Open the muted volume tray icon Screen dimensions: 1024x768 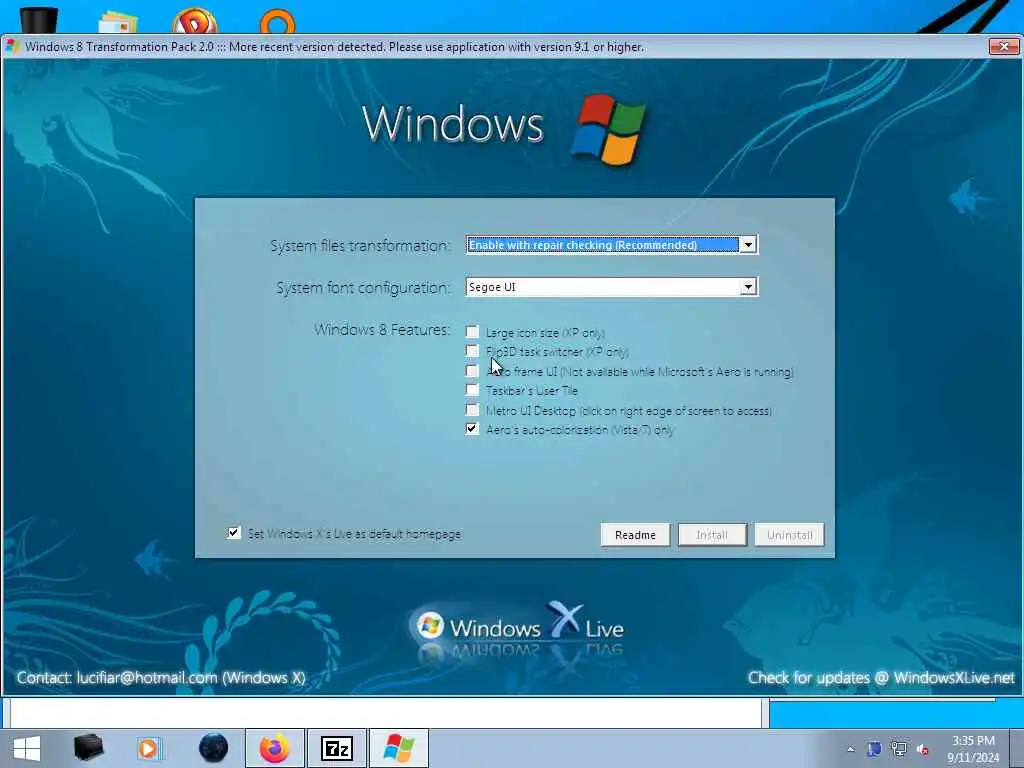[x=923, y=750]
